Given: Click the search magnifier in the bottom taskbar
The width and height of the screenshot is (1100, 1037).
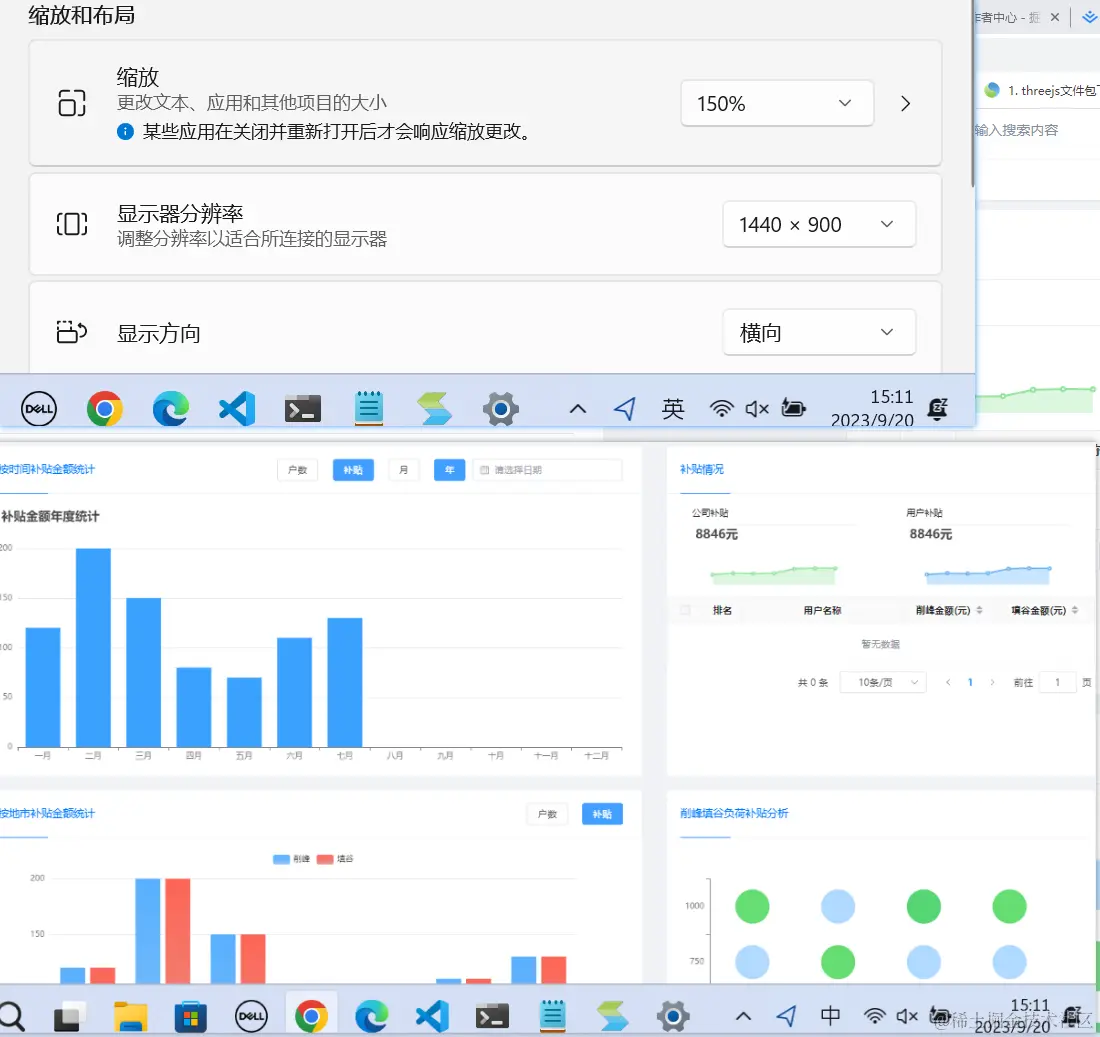Looking at the screenshot, I should pos(11,1016).
